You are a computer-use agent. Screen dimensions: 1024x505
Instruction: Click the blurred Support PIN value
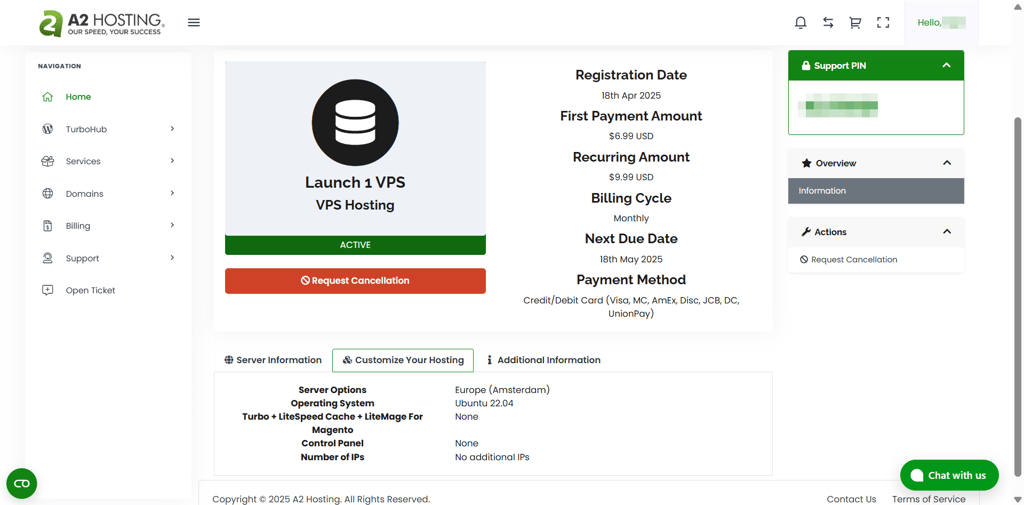point(841,106)
